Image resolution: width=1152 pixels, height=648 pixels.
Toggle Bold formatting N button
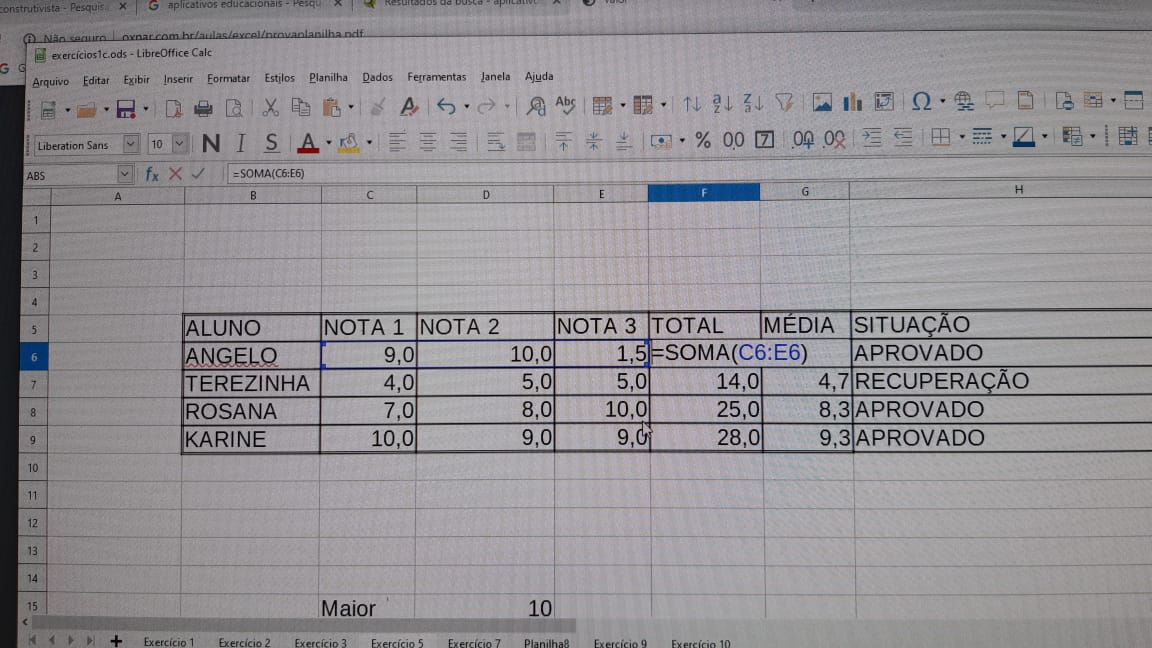click(211, 143)
